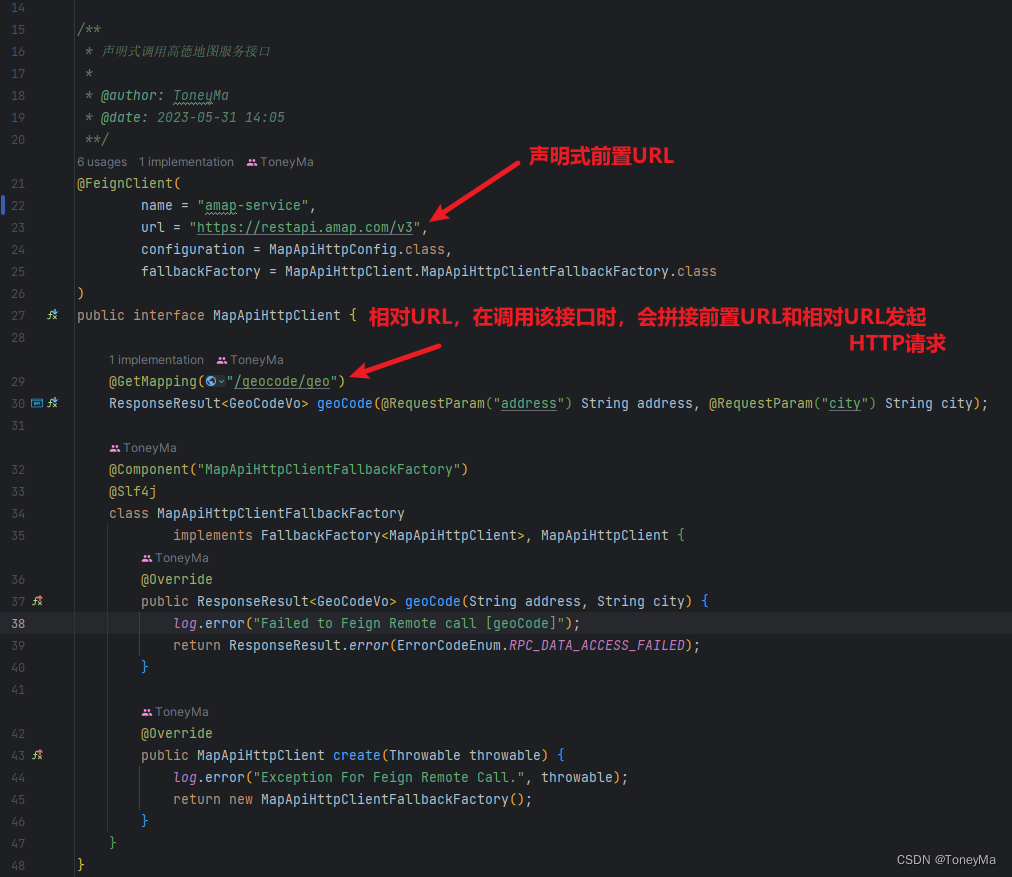The image size is (1012, 877).
Task: Click the @author ToneyMa Javadoc name
Action: click(201, 96)
